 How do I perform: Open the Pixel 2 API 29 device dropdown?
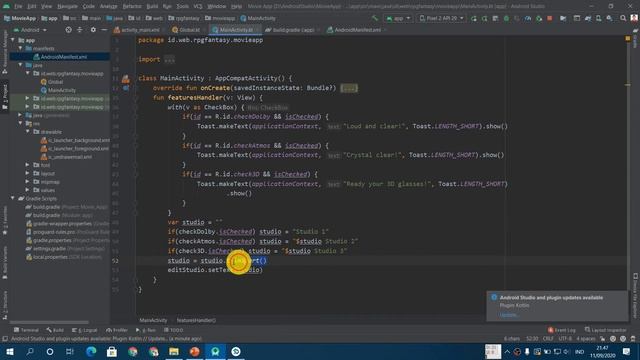(x=442, y=18)
